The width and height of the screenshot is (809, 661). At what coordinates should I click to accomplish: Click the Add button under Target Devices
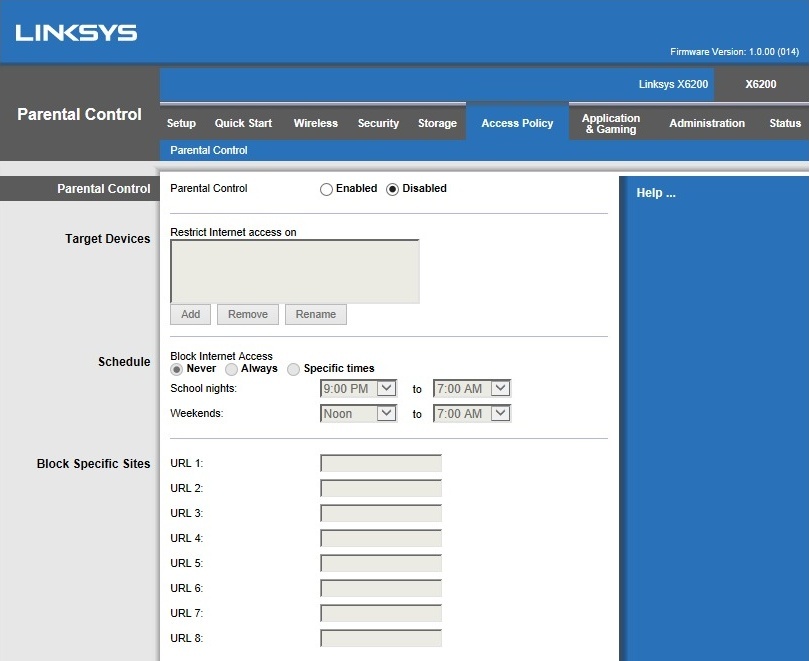tap(190, 313)
